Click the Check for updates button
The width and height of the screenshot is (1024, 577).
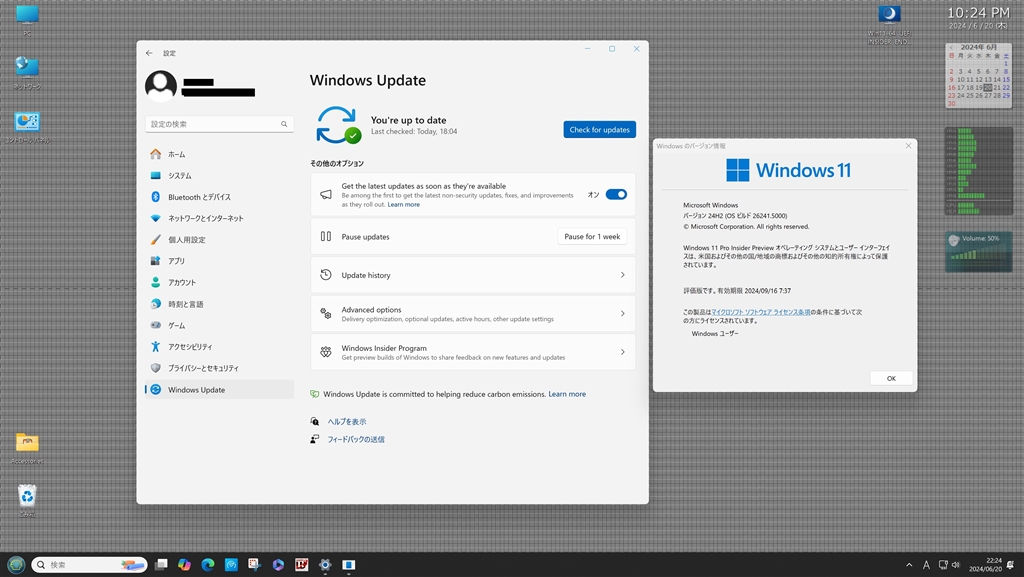pos(599,129)
